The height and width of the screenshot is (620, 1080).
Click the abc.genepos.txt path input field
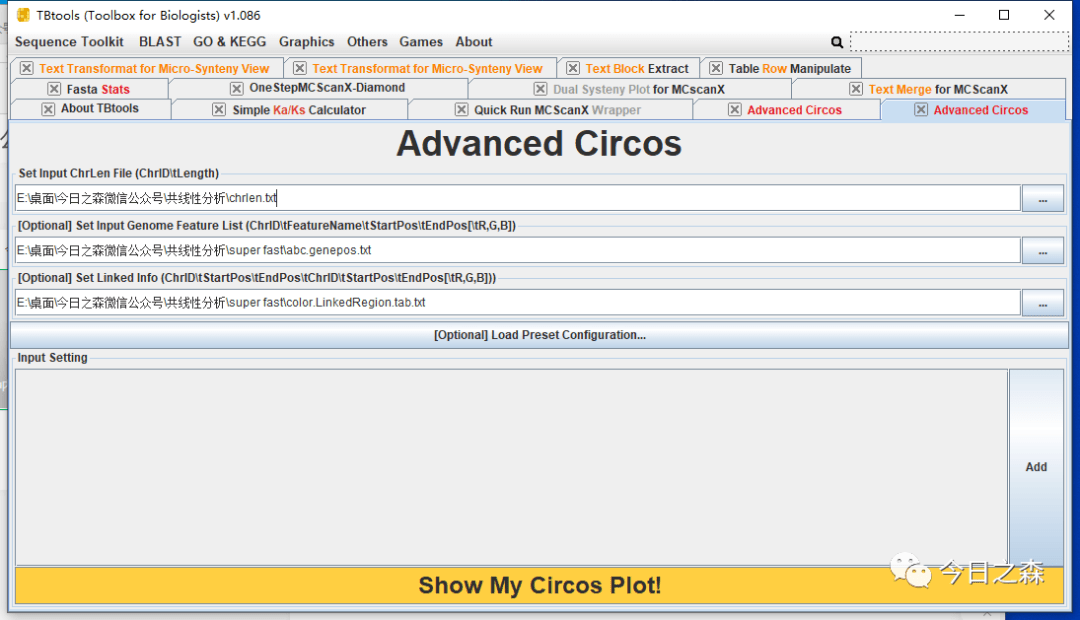(x=517, y=251)
